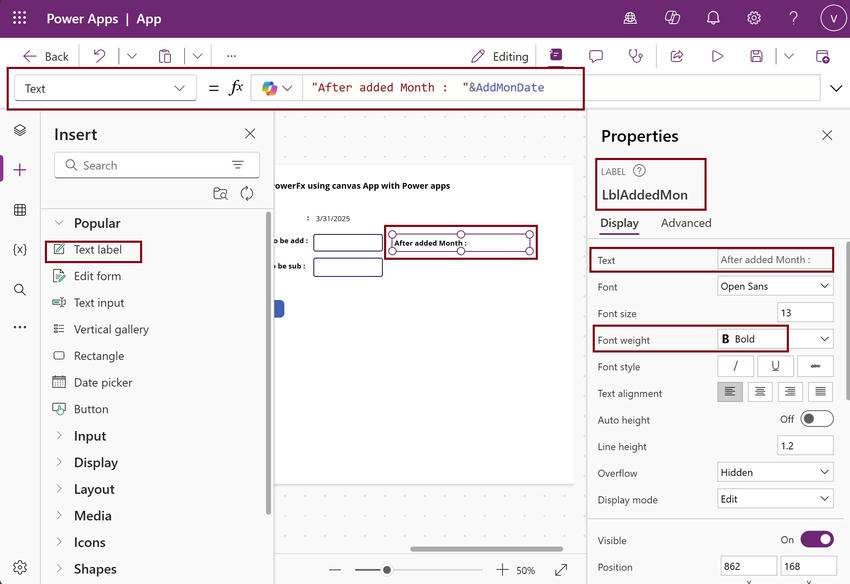This screenshot has height=584, width=850.
Task: Toggle the Auto height switch
Action: (816, 420)
